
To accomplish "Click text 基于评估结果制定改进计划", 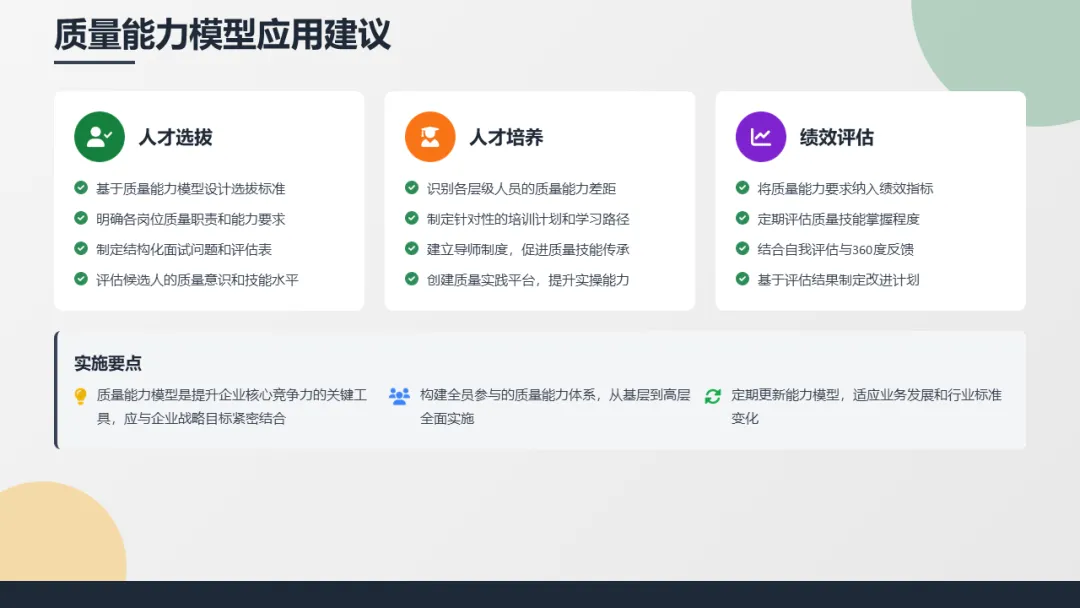I will click(838, 280).
